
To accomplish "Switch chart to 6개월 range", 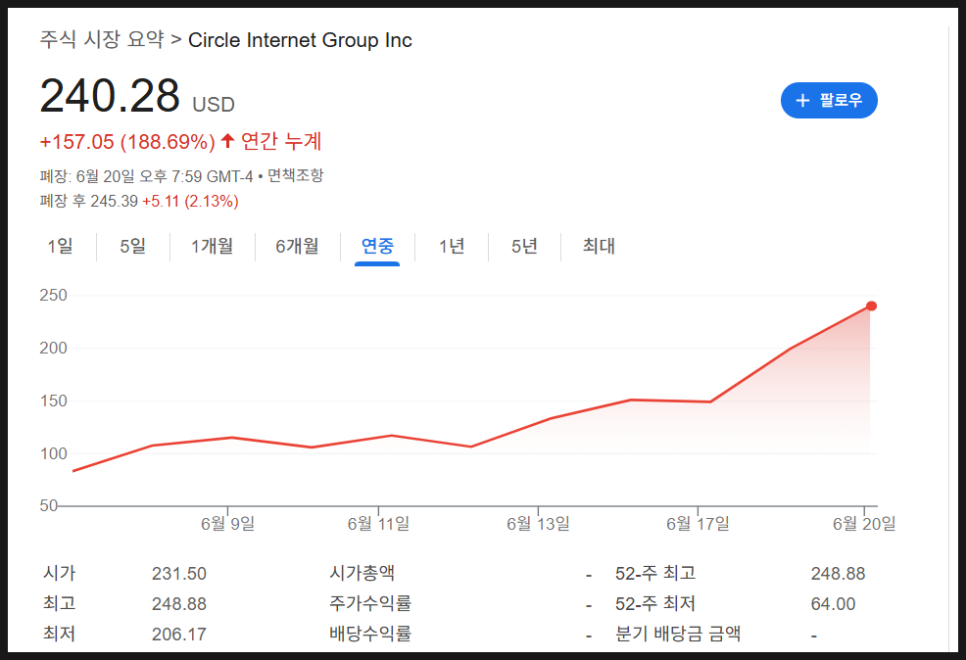I will coord(297,246).
